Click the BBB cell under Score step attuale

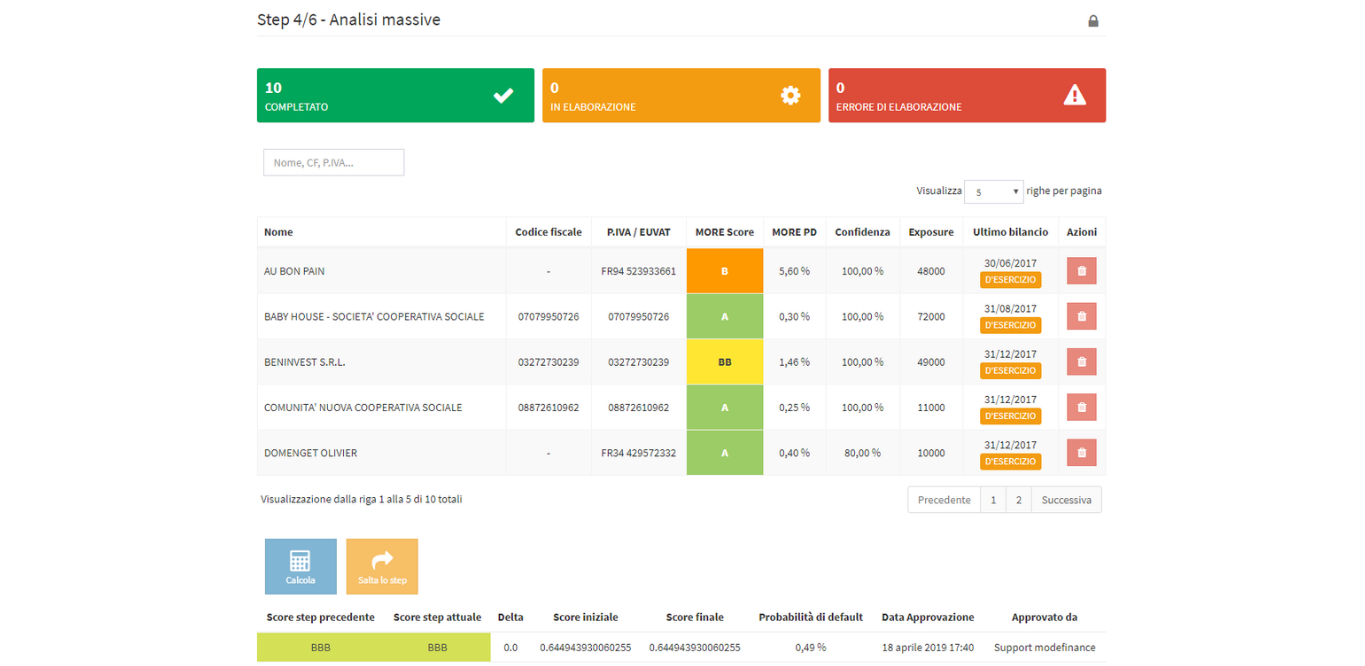coord(437,647)
